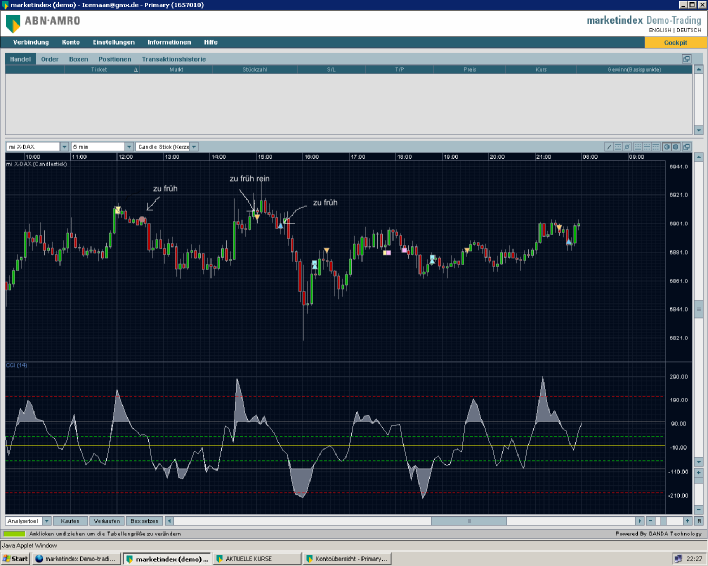The height and width of the screenshot is (566, 708).
Task: Open the mi X-DAX instrument dropdown
Action: [64, 146]
